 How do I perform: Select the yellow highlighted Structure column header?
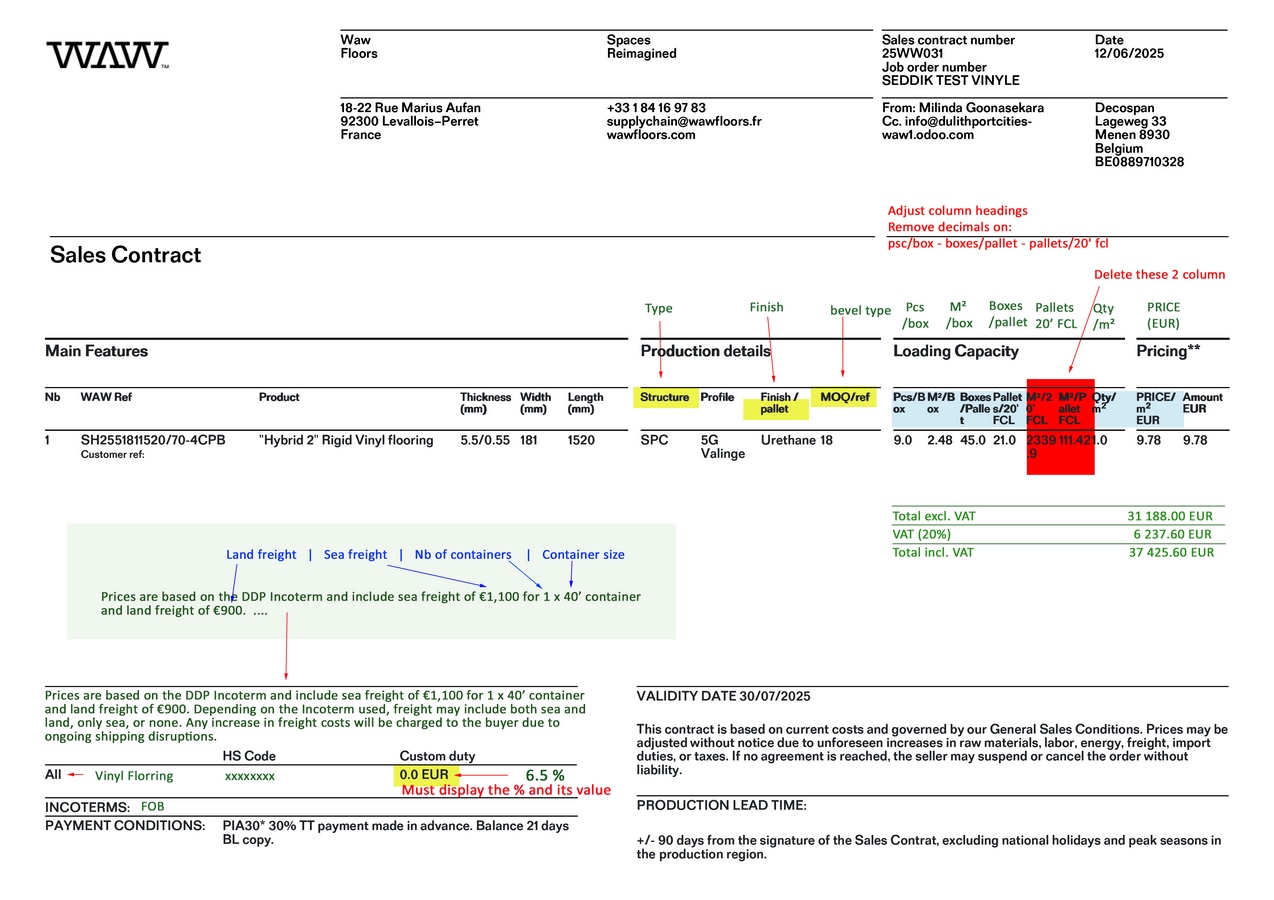tap(665, 397)
